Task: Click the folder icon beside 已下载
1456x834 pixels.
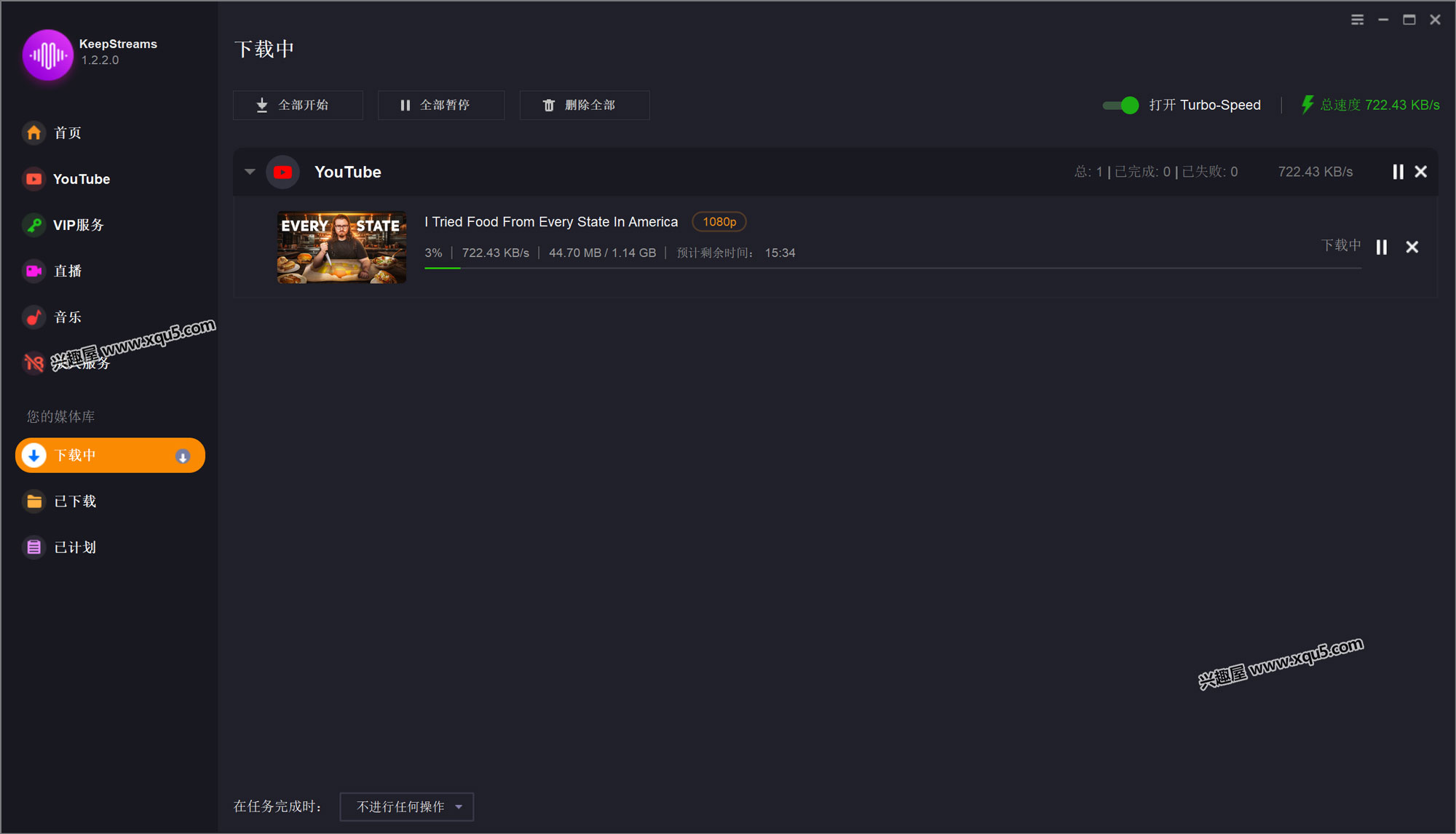Action: [x=34, y=501]
